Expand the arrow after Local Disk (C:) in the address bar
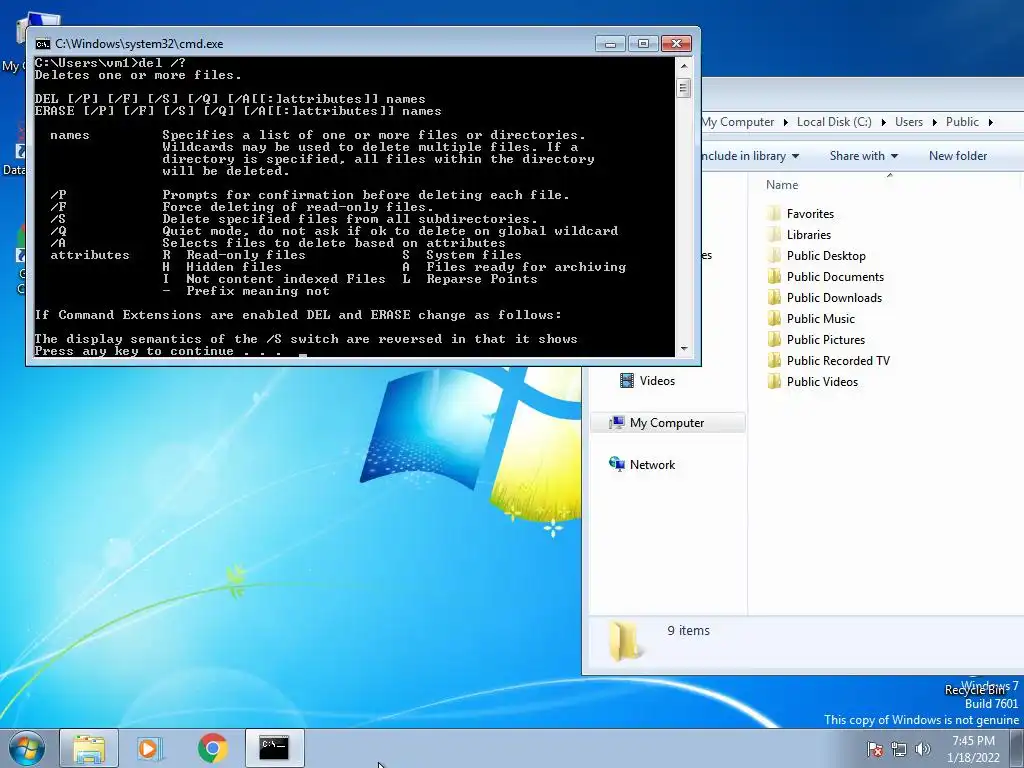 click(x=883, y=122)
